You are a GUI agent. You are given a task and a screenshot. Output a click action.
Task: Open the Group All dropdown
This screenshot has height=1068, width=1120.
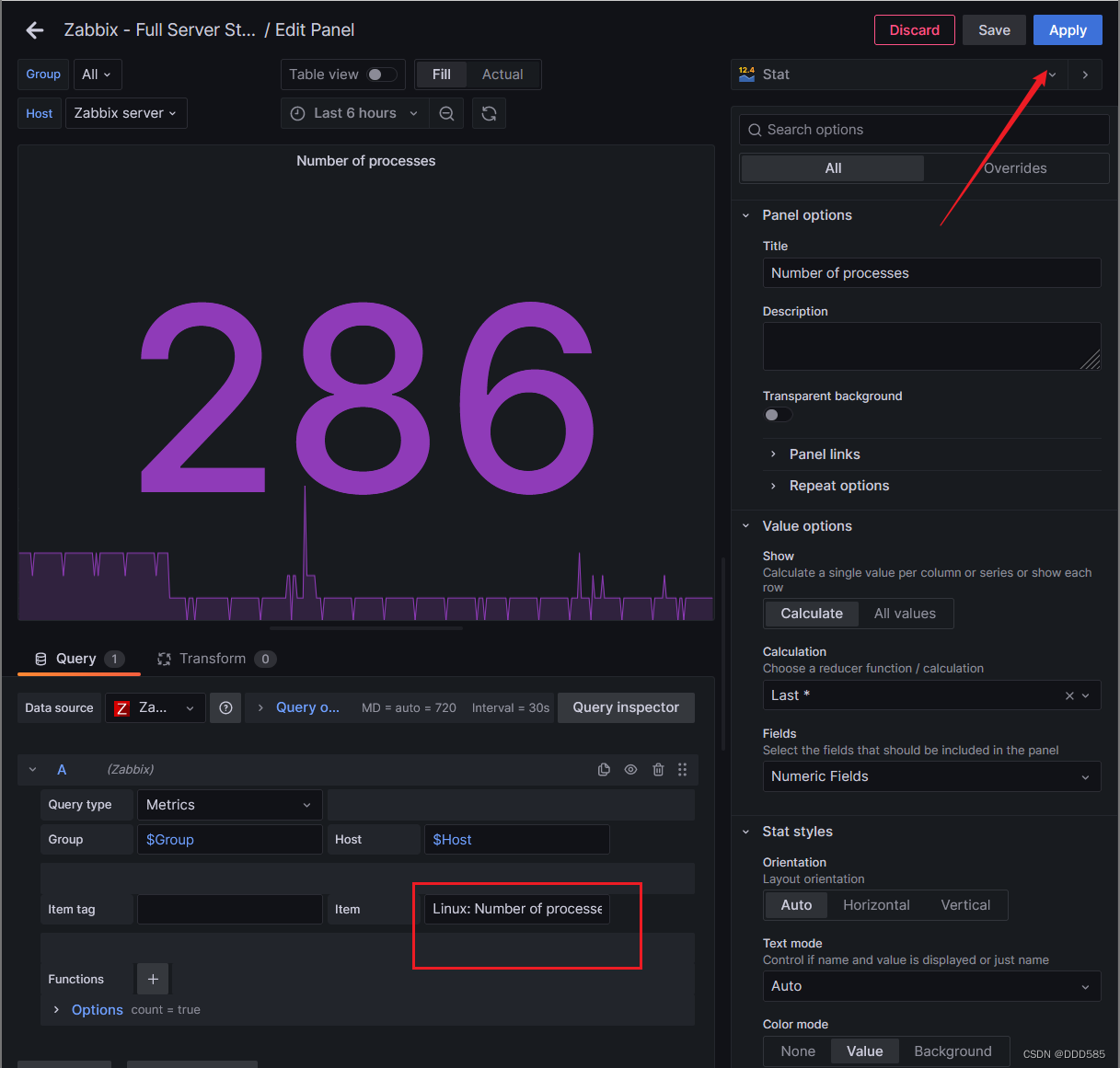click(x=97, y=75)
